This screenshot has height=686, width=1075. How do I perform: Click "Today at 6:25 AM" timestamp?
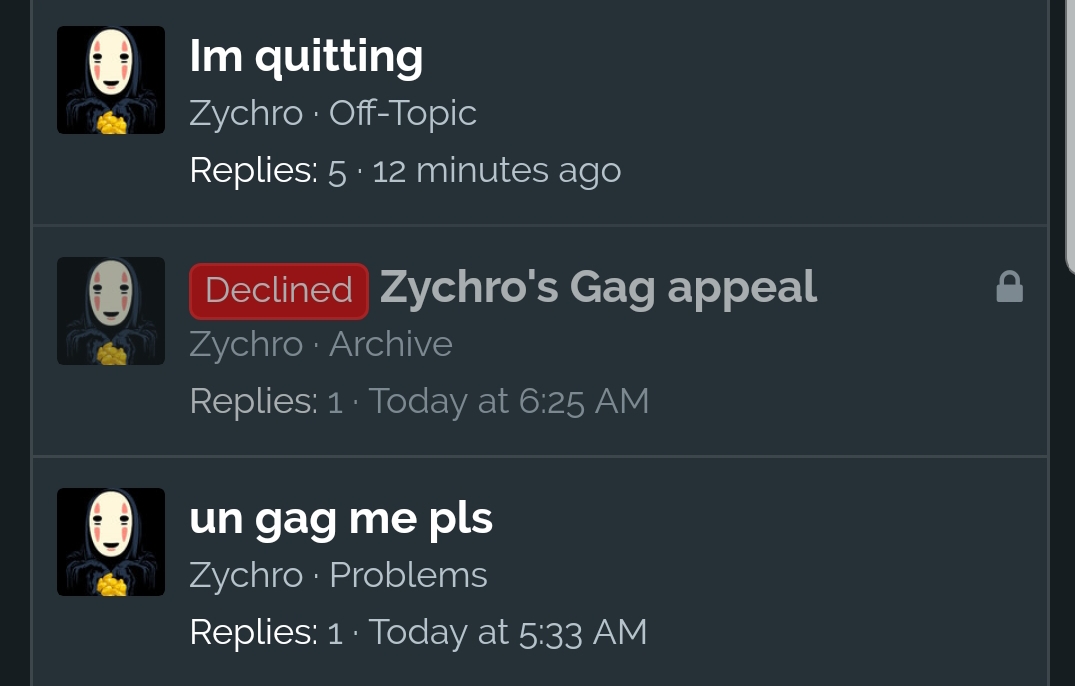coord(509,401)
